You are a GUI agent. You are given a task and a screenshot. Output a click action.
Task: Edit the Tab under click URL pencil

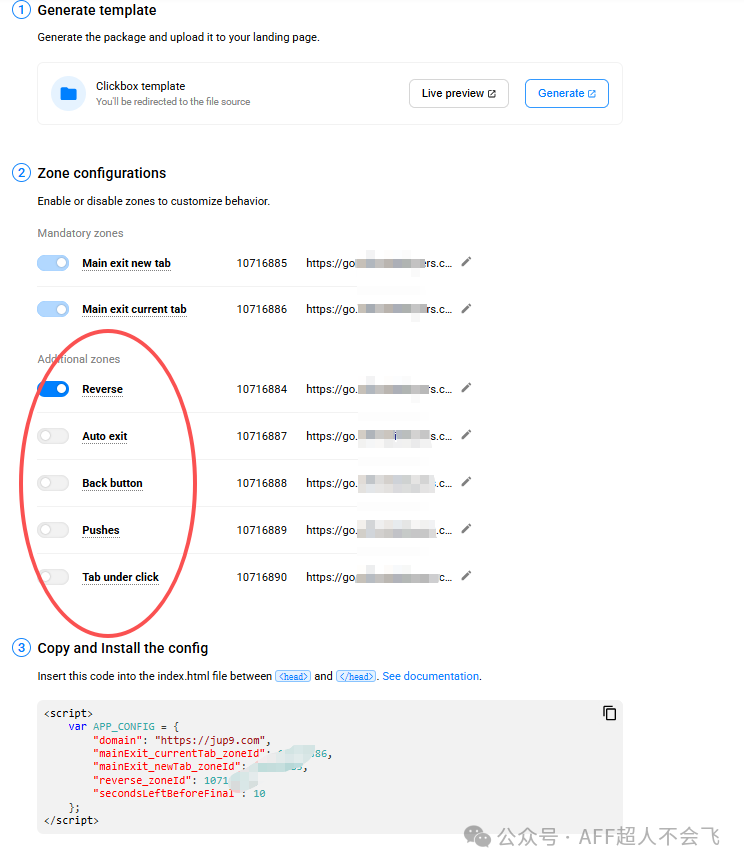(x=467, y=576)
